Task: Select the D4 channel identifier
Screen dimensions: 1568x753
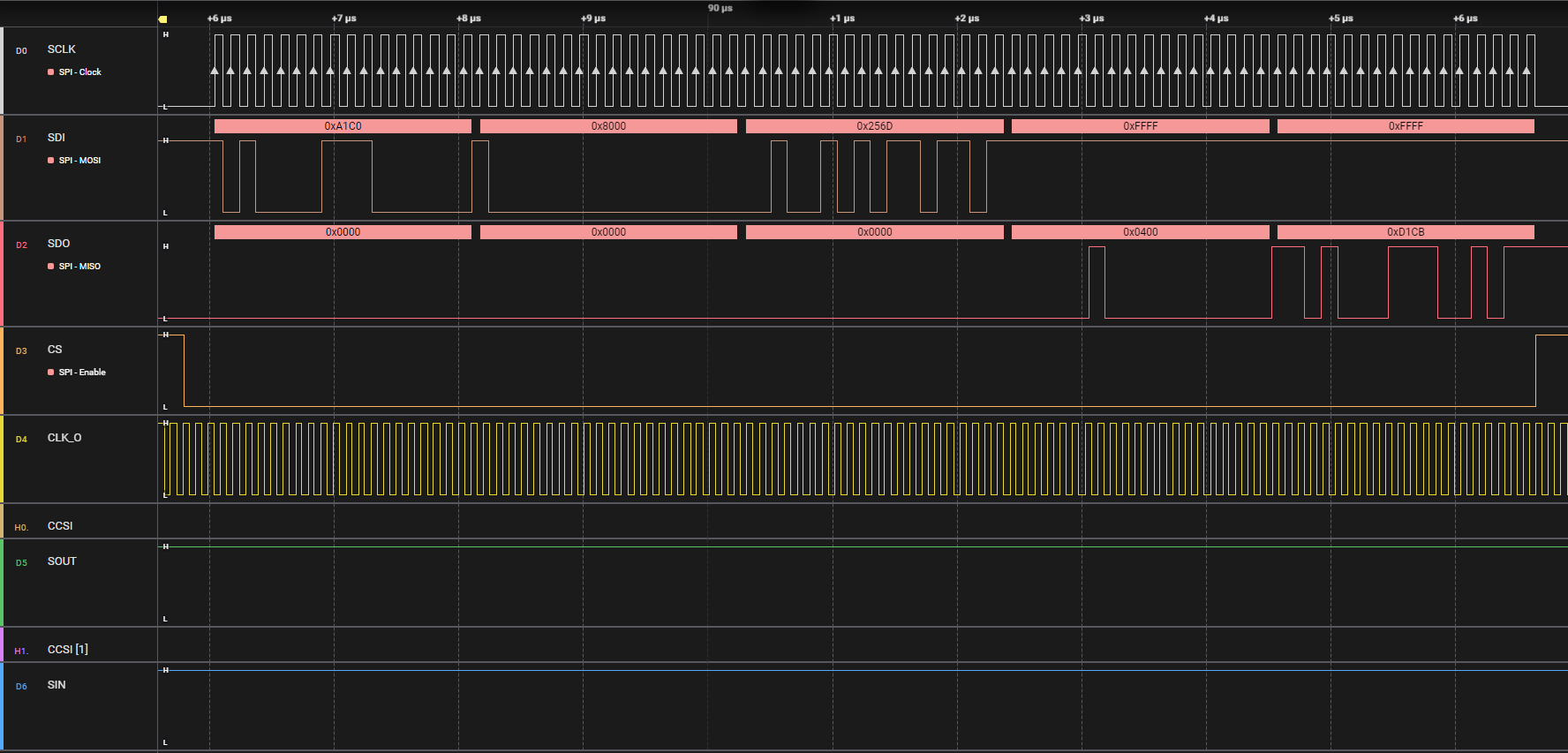Action: click(21, 440)
